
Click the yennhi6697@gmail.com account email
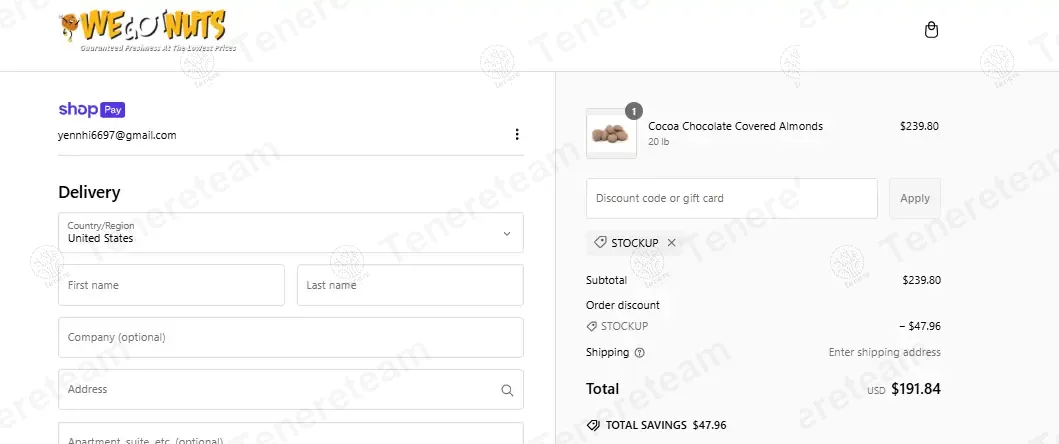(117, 135)
